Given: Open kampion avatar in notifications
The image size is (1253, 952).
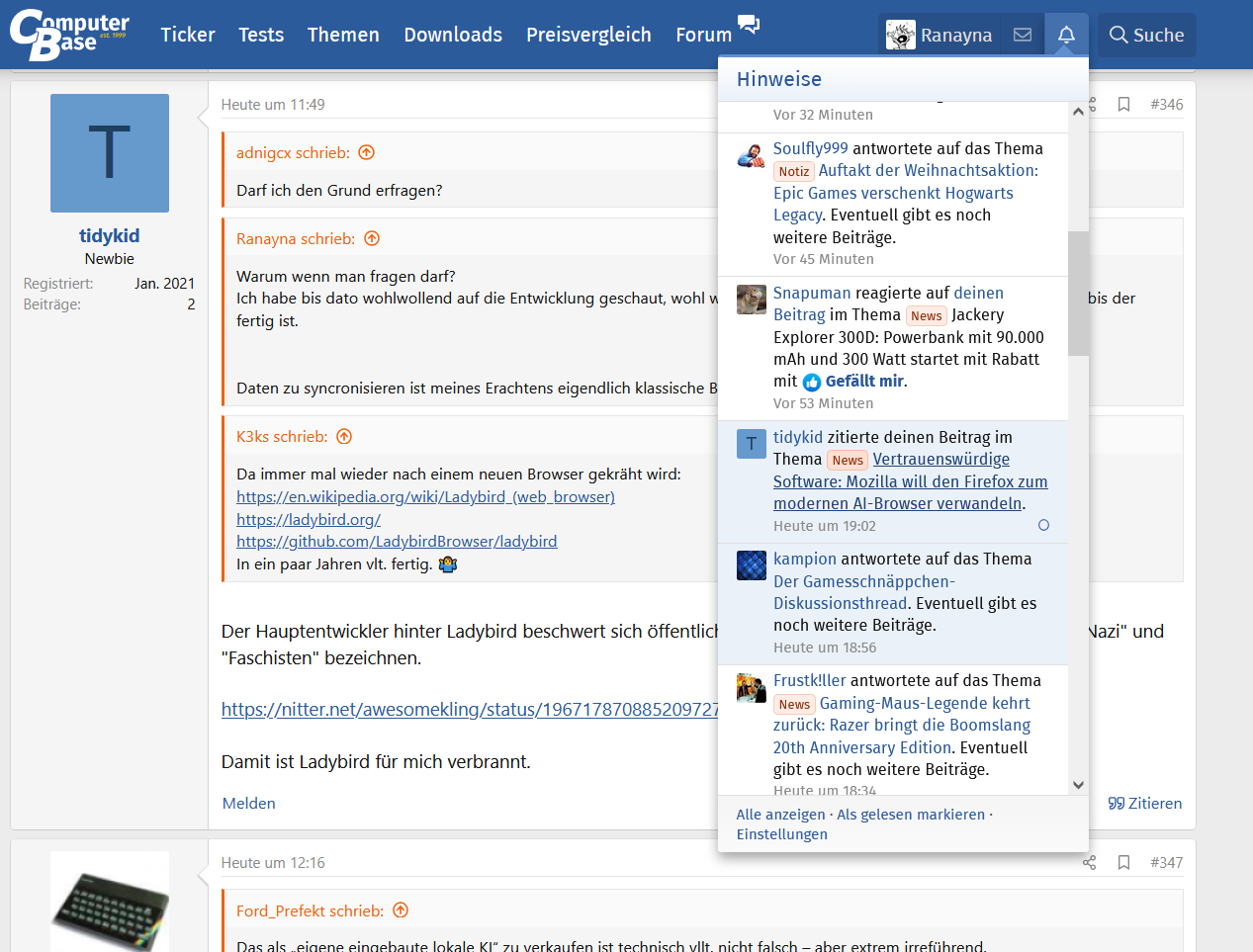Looking at the screenshot, I should (x=752, y=565).
